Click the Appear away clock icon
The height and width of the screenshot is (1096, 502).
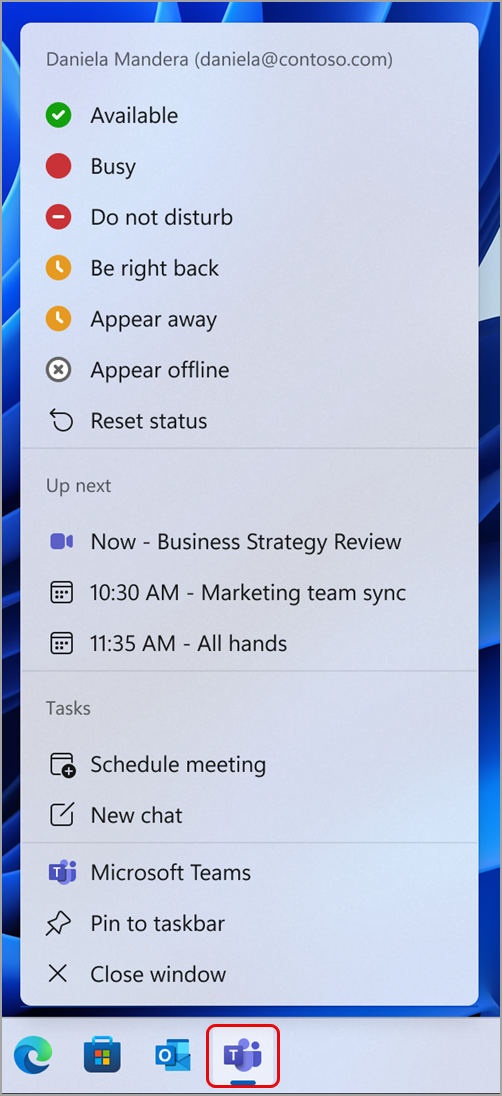pos(59,319)
